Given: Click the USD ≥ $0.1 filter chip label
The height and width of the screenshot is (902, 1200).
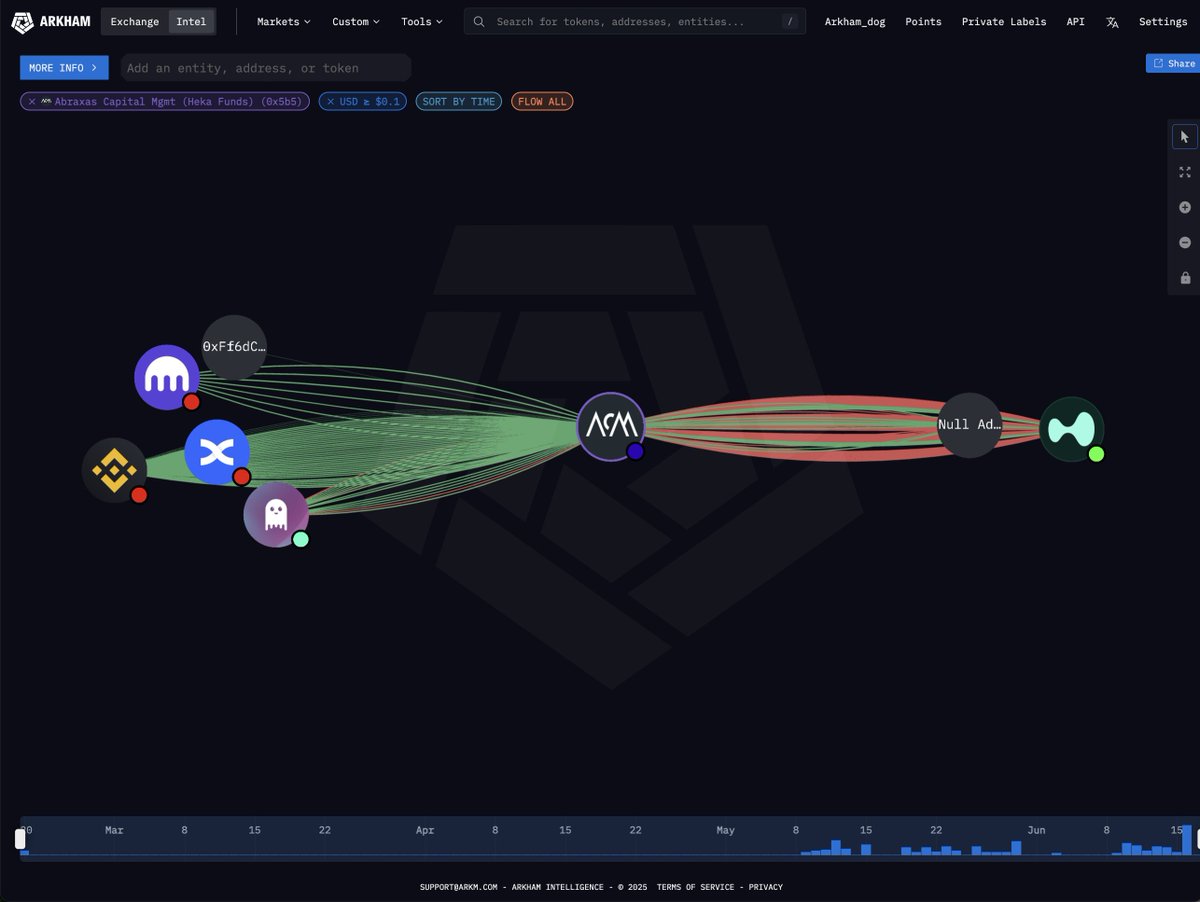Looking at the screenshot, I should pyautogui.click(x=369, y=101).
